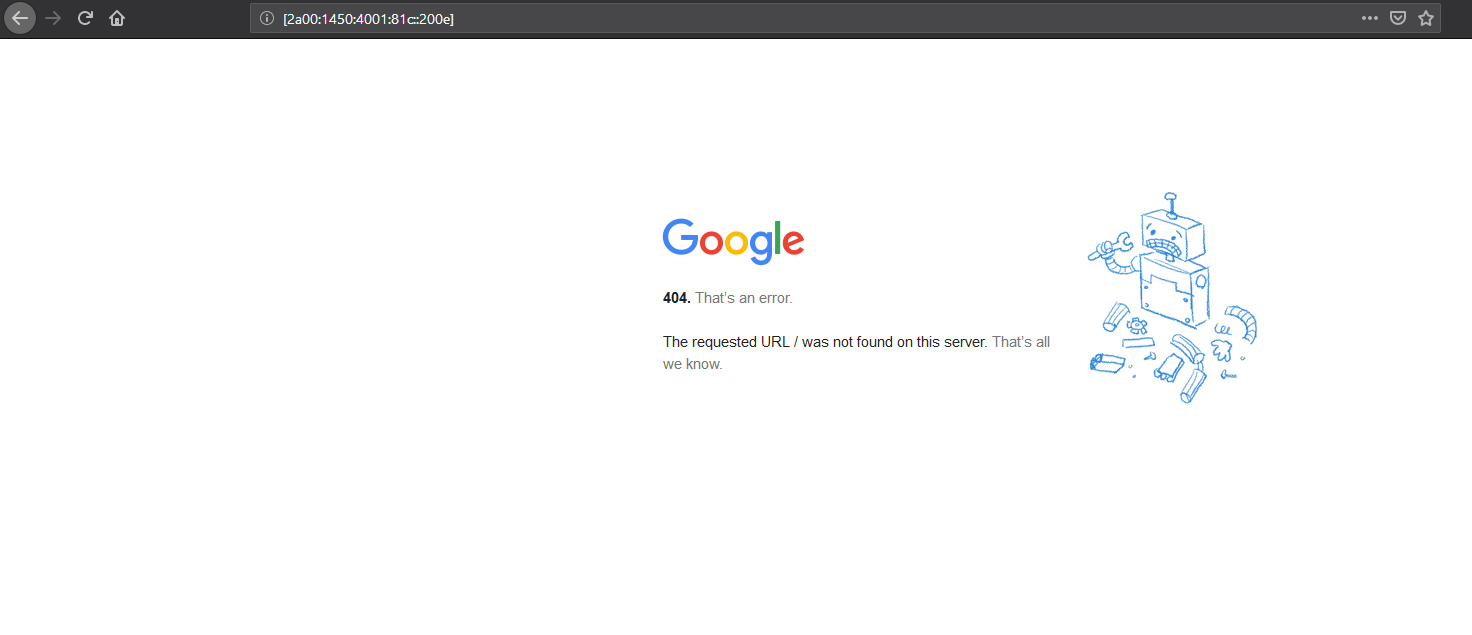Click the "we know." text on the last line
Screen dimensions: 1472x635
tap(692, 364)
